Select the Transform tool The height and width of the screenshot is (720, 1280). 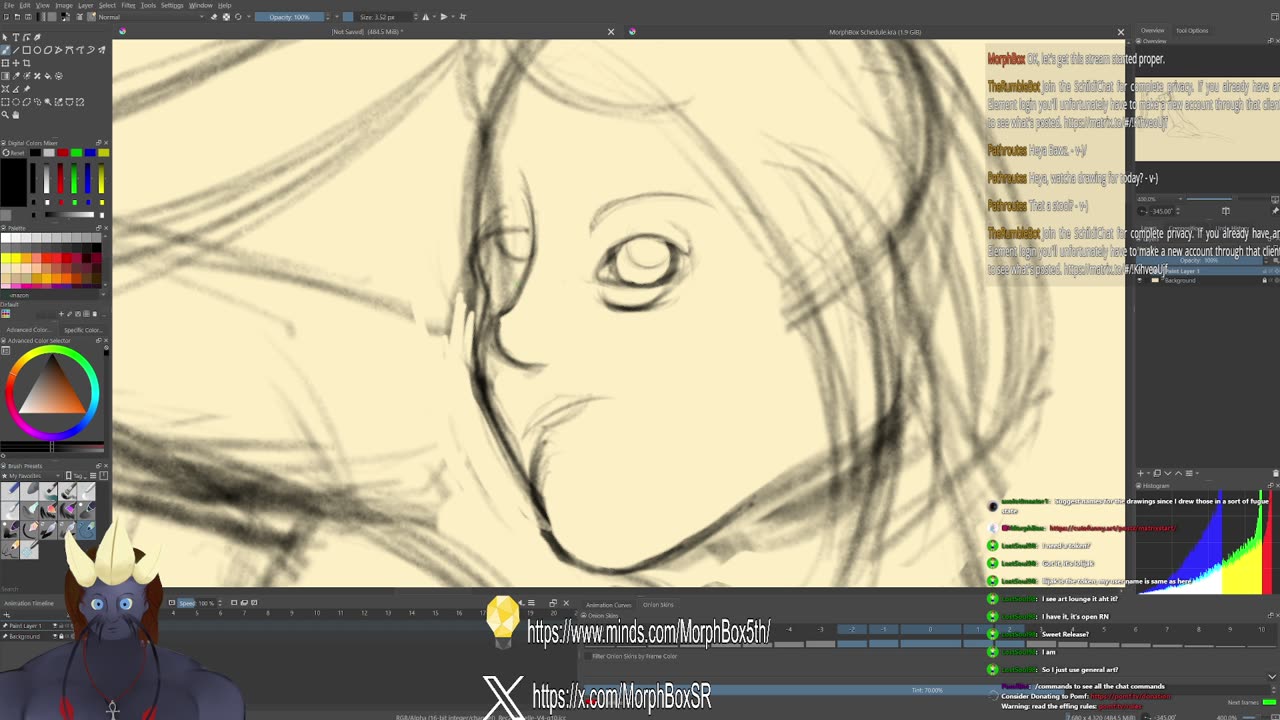click(x=6, y=63)
